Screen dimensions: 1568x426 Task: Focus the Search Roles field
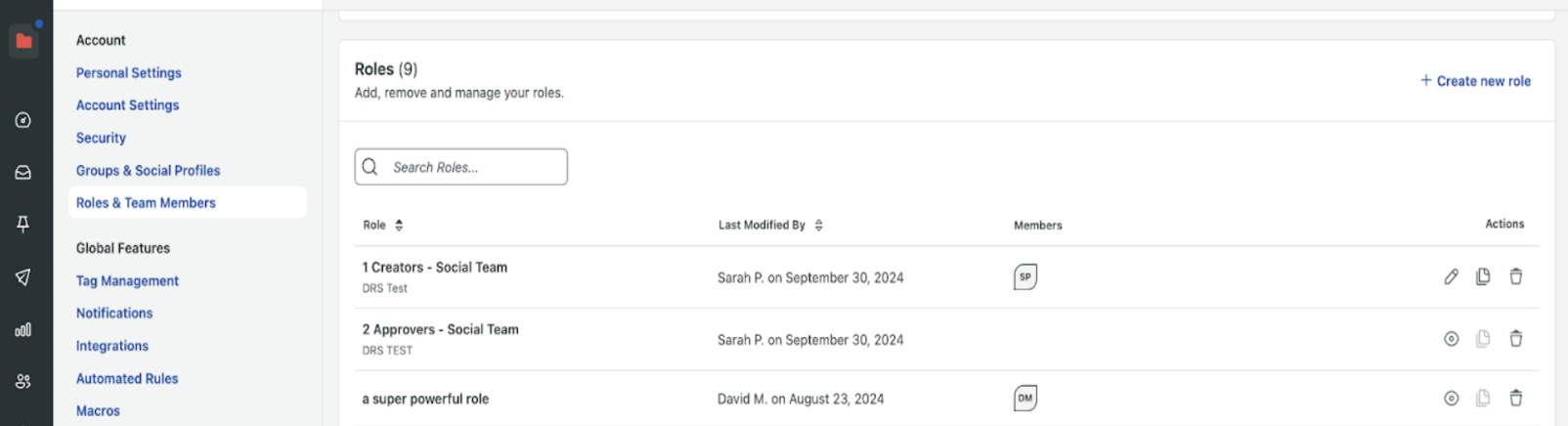461,167
